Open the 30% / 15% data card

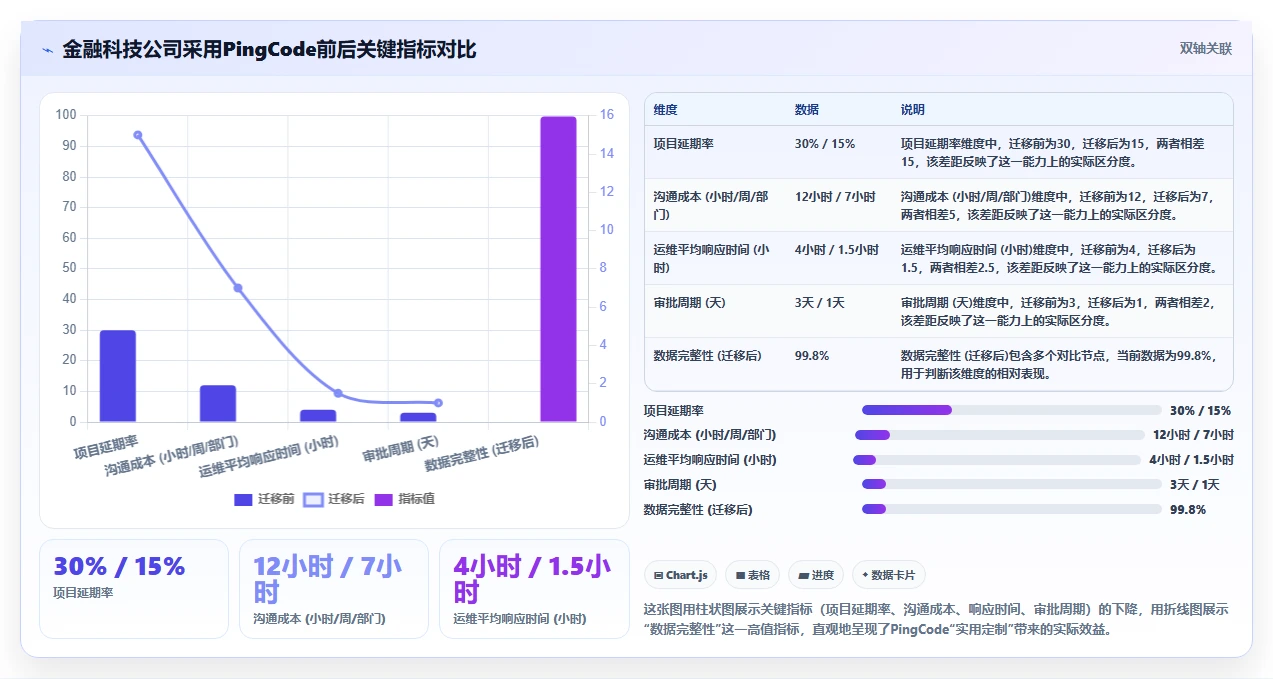coord(134,589)
